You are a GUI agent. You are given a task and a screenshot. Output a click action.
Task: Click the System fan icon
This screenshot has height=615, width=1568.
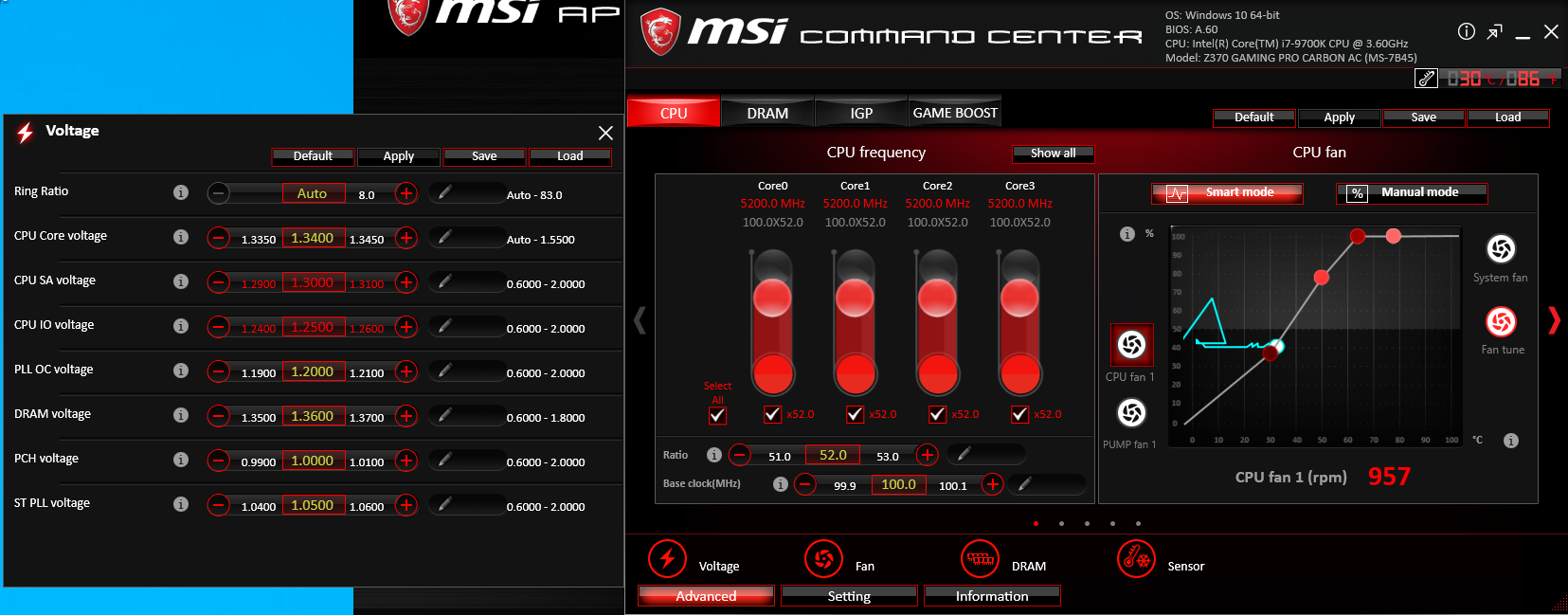[1501, 249]
